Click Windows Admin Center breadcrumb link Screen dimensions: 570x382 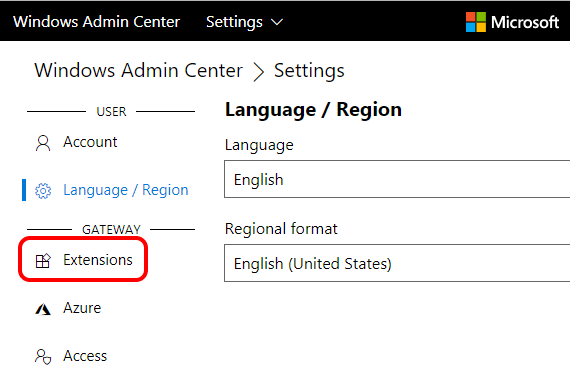coord(139,70)
